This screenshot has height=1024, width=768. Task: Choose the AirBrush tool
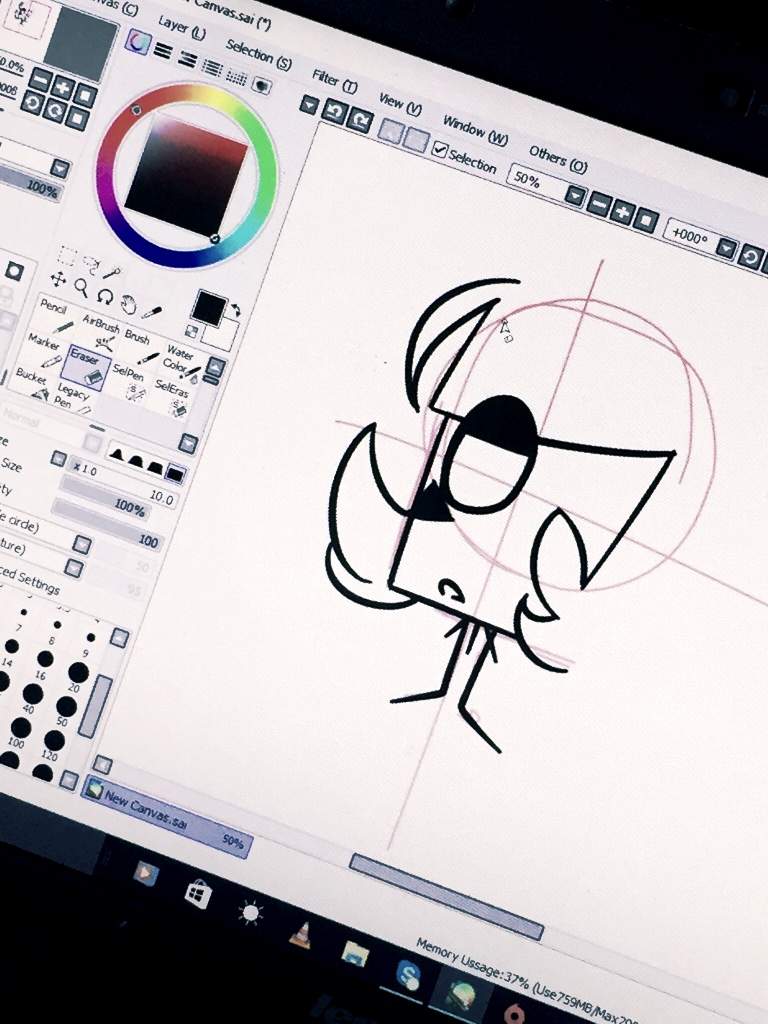pos(101,330)
